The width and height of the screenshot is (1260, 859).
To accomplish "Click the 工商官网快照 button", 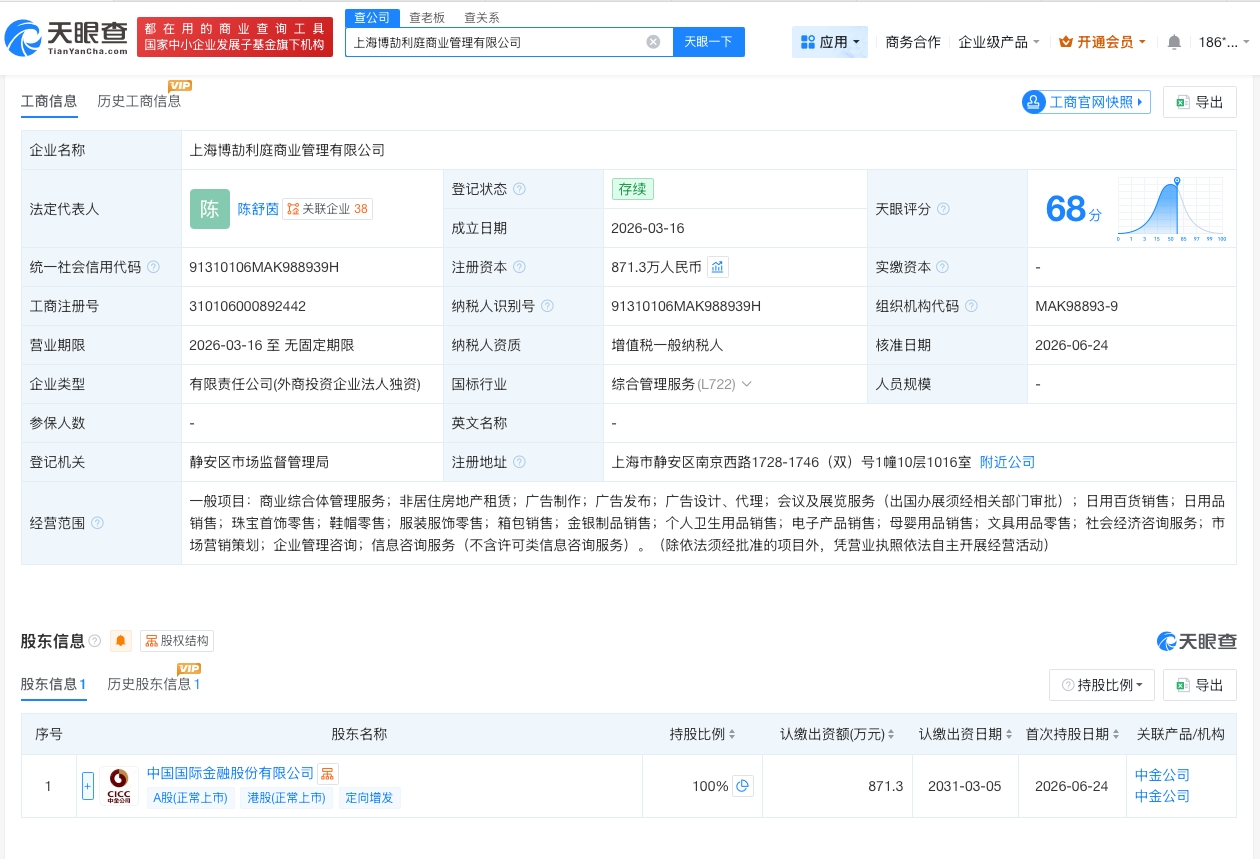I will tap(1086, 102).
